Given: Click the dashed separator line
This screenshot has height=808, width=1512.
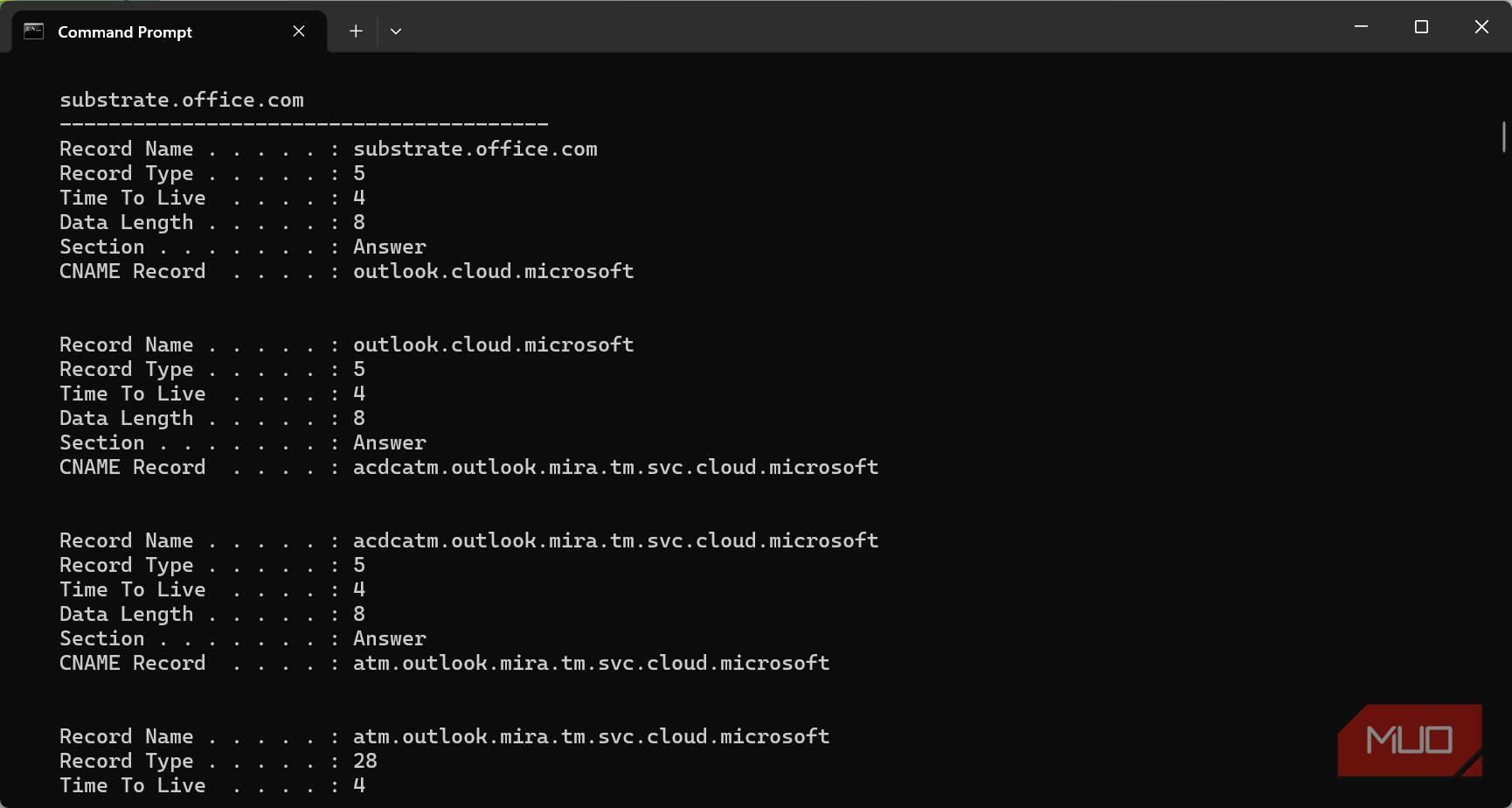Looking at the screenshot, I should [x=304, y=124].
